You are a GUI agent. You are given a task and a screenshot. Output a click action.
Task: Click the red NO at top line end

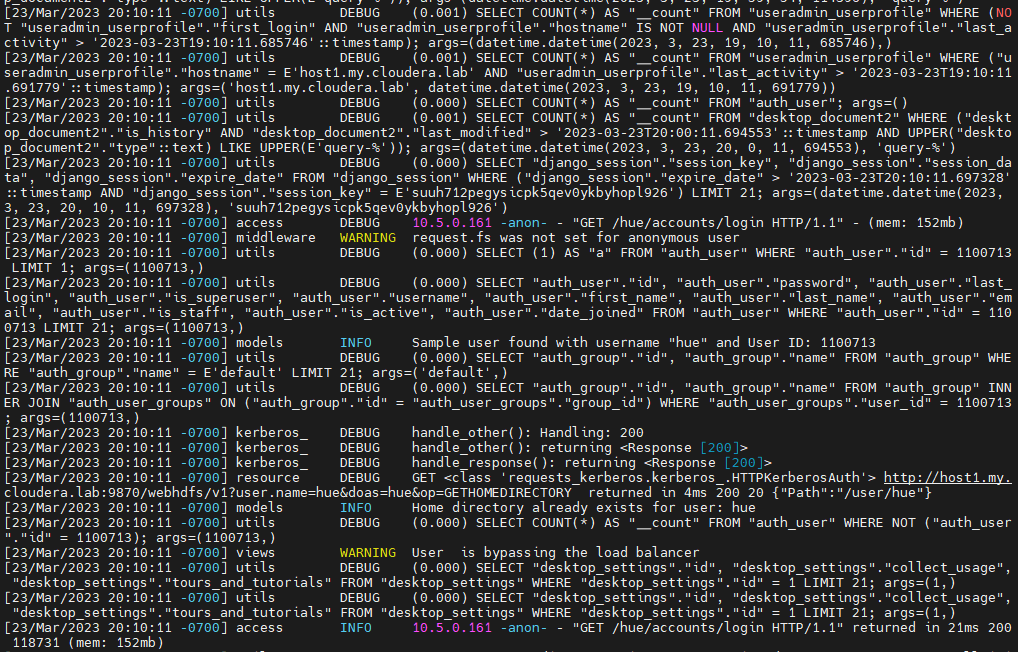[1003, 12]
